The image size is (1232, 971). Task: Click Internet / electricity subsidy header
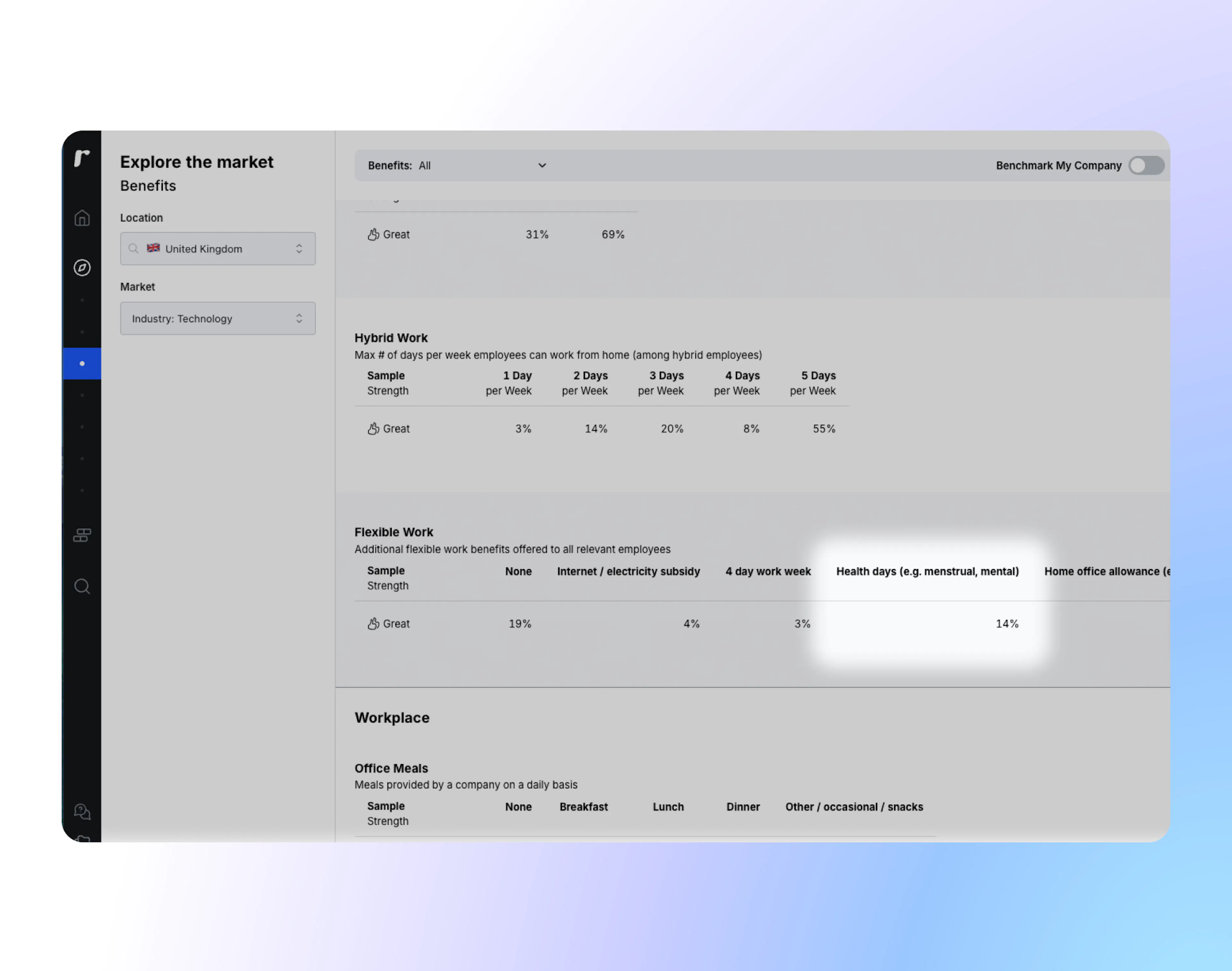[x=628, y=571]
